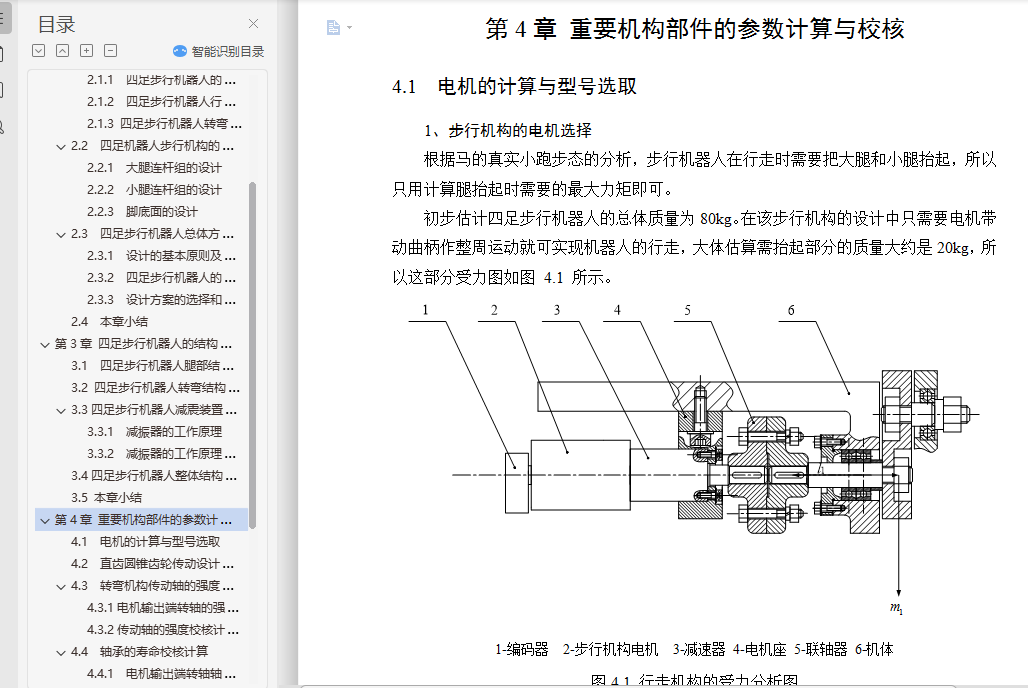
Task: Open the second left sidebar panel icon
Action: click(x=3, y=54)
